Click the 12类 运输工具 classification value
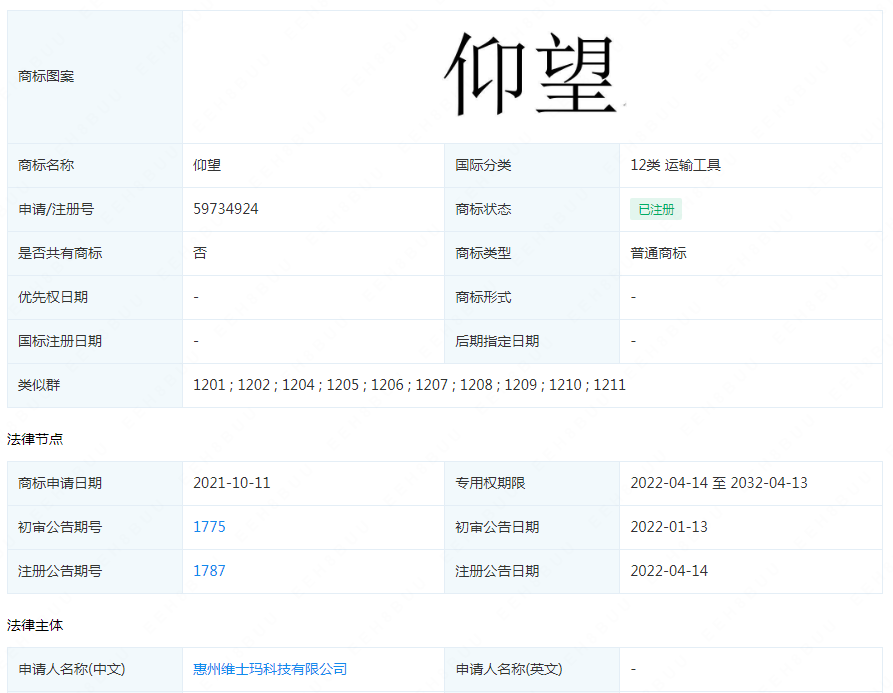 pos(675,165)
